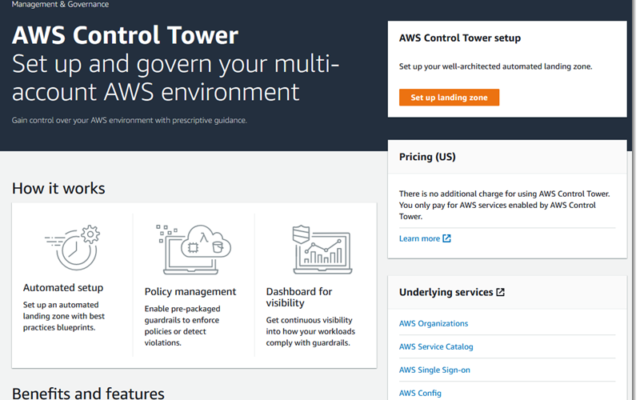Click the Underlying services heading
This screenshot has width=640, height=400.
coord(446,292)
